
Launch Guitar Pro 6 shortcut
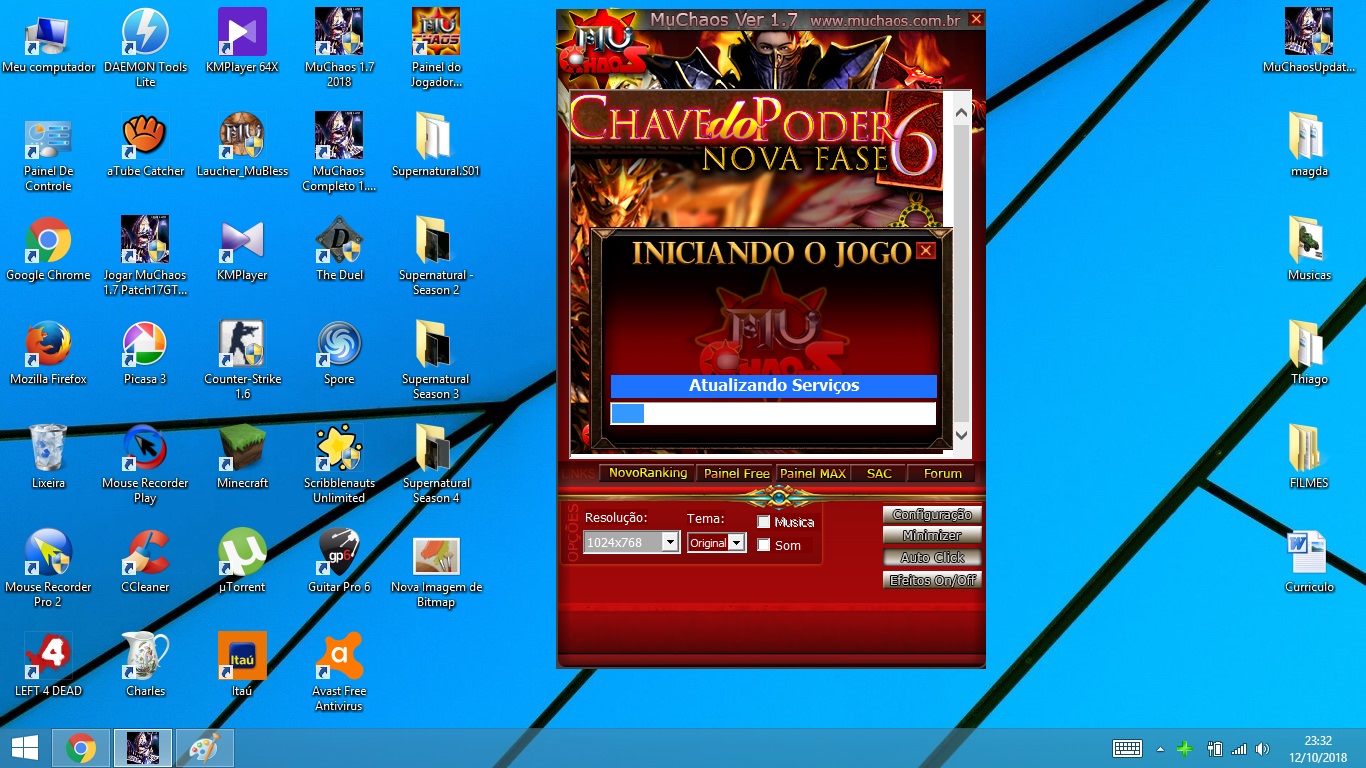coord(339,562)
